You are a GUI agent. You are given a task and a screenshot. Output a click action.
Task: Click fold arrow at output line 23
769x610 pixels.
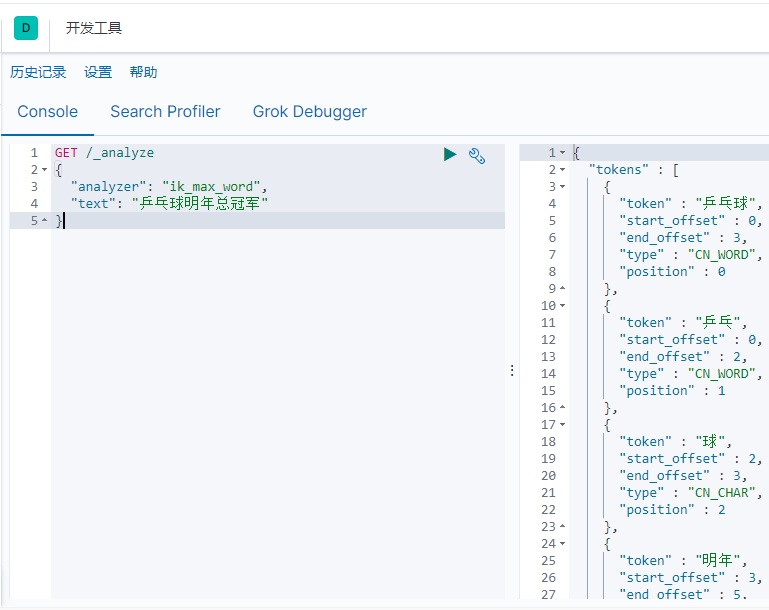click(563, 527)
